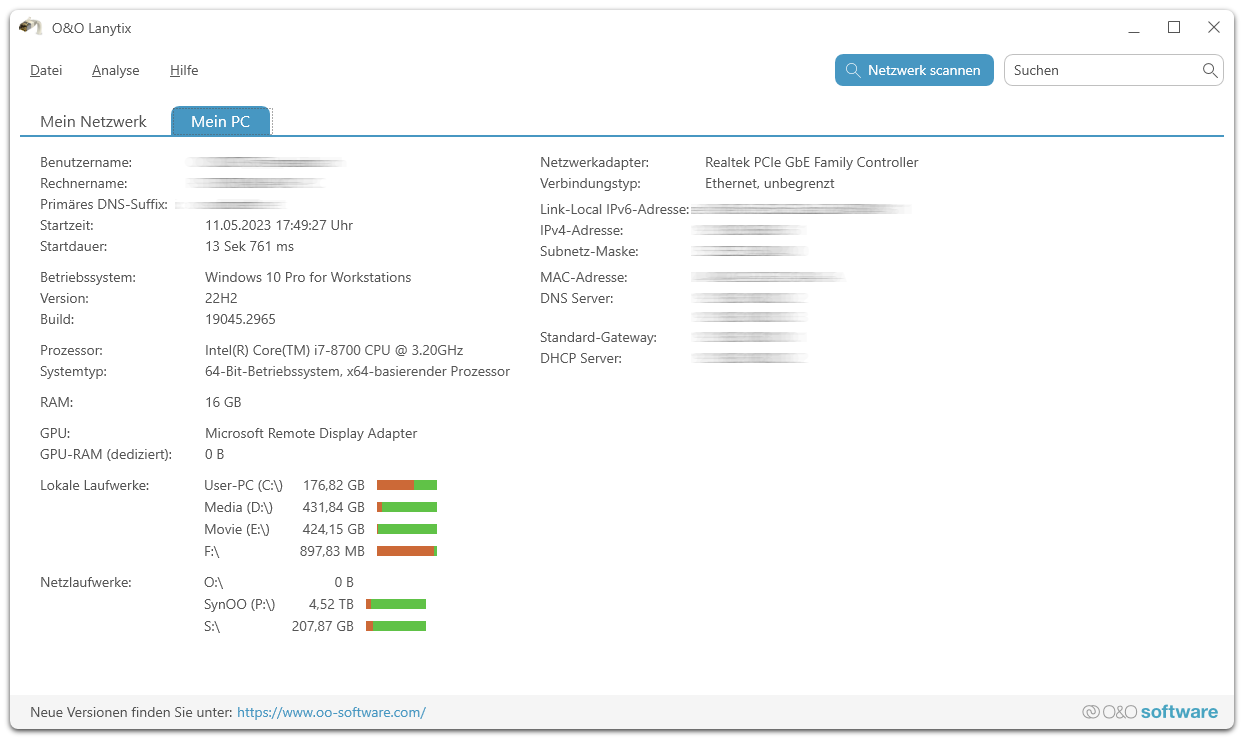Click the Startzeit value 11.05.2023 17:49:27 Uhr
This screenshot has height=739, width=1244.
tap(279, 225)
